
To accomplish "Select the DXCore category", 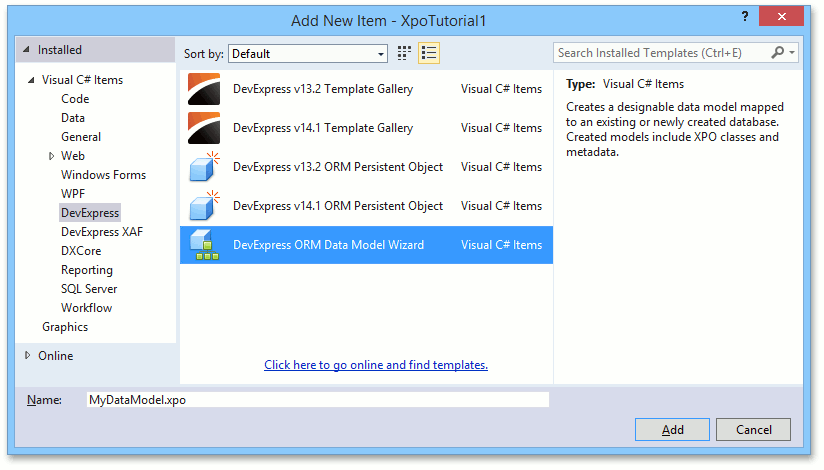I will [81, 251].
